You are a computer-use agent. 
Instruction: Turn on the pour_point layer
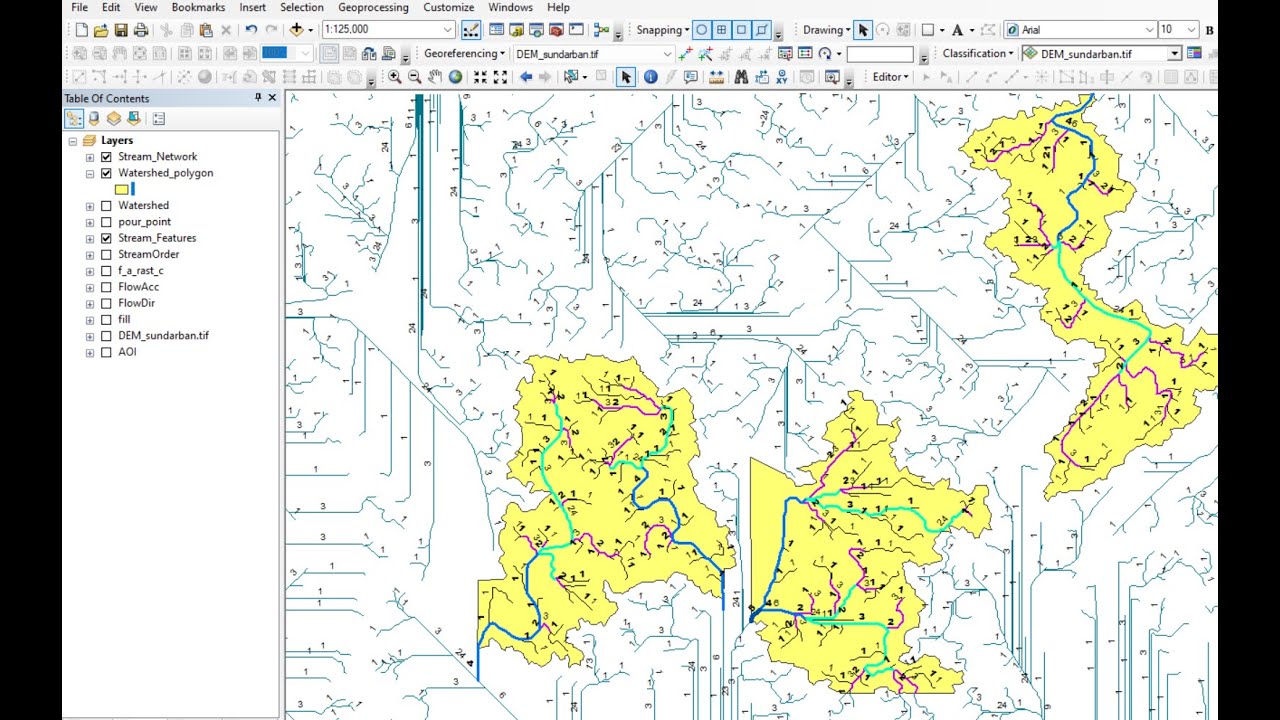click(x=106, y=222)
